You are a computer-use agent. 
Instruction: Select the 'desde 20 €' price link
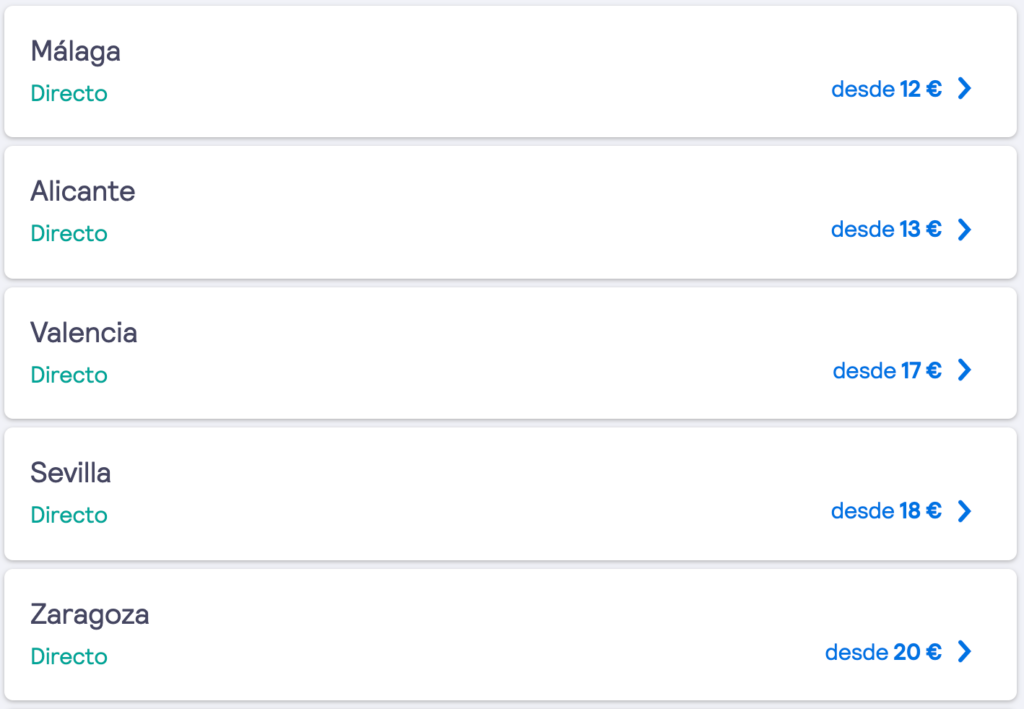pyautogui.click(x=883, y=652)
